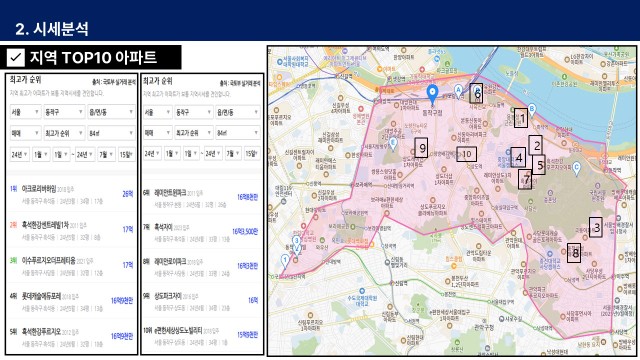
Task: Click 출처 source note in 6위–10위 panel
Action: click(240, 83)
